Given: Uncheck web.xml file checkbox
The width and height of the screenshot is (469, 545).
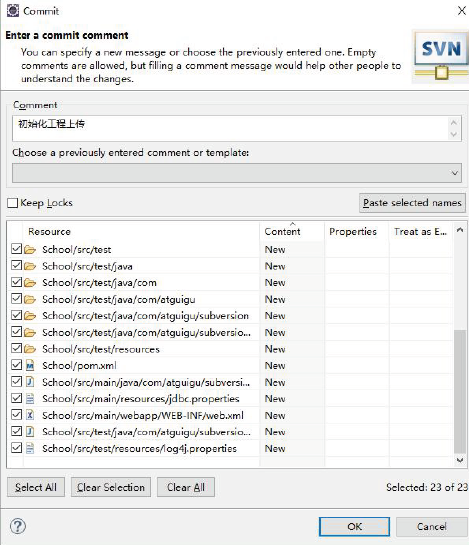Looking at the screenshot, I should (16, 415).
